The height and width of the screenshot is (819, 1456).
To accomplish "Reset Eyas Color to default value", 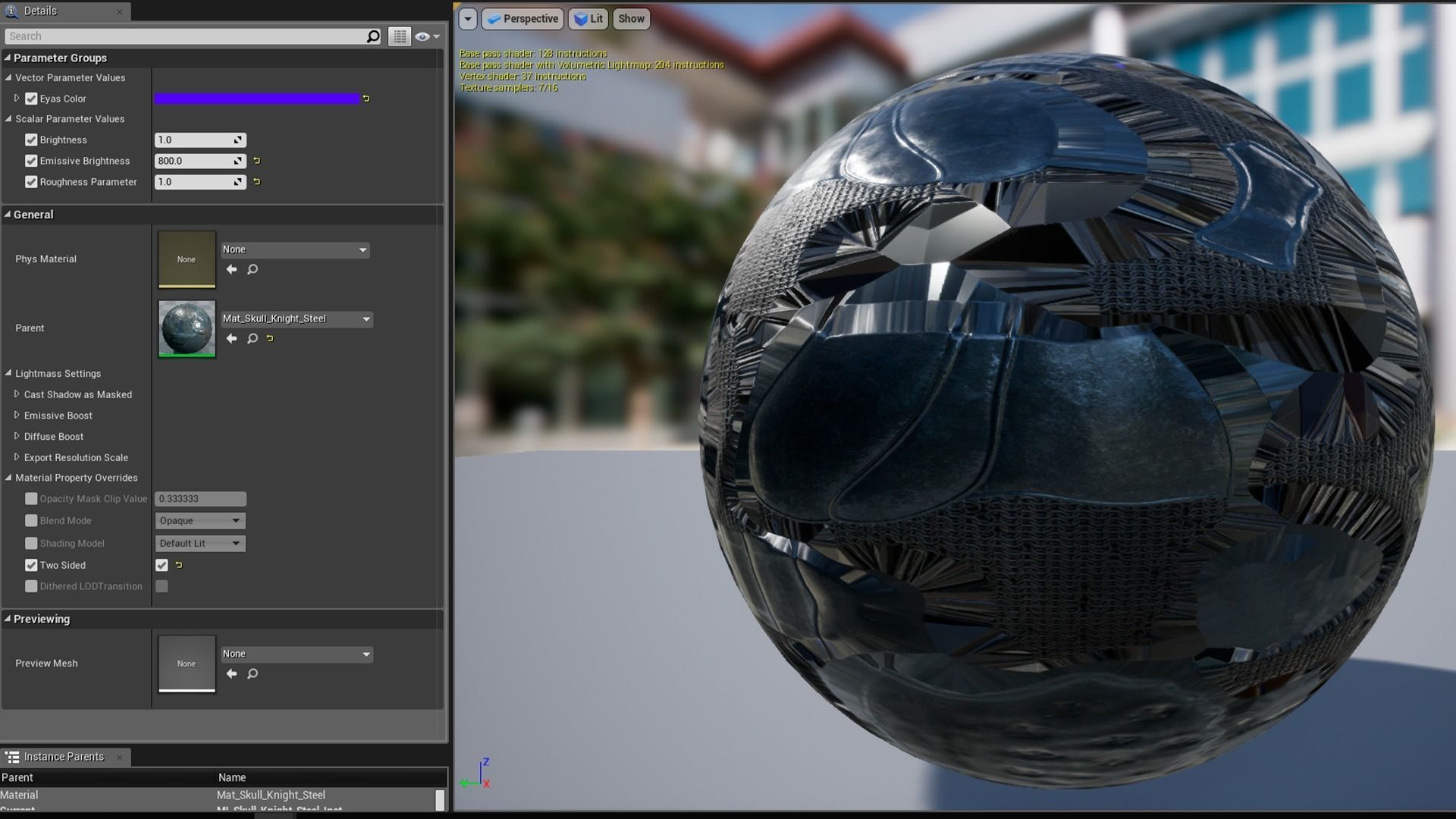I will click(x=366, y=99).
